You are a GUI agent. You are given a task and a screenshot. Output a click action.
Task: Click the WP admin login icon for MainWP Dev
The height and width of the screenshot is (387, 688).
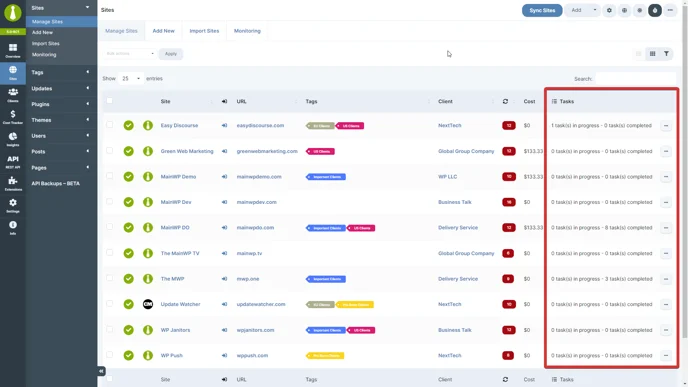(x=224, y=202)
